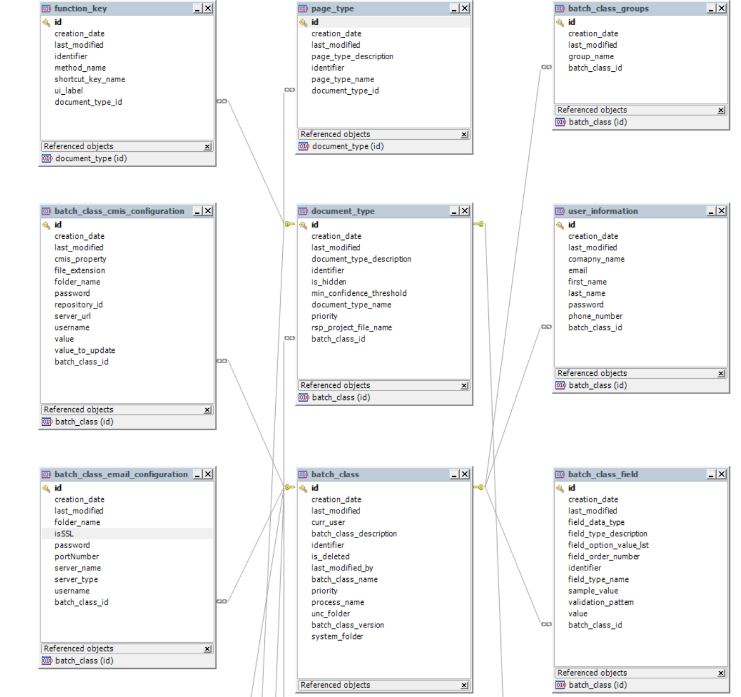The width and height of the screenshot is (741, 697).
Task: Collapse Referenced objects section in document_type
Action: 465,386
